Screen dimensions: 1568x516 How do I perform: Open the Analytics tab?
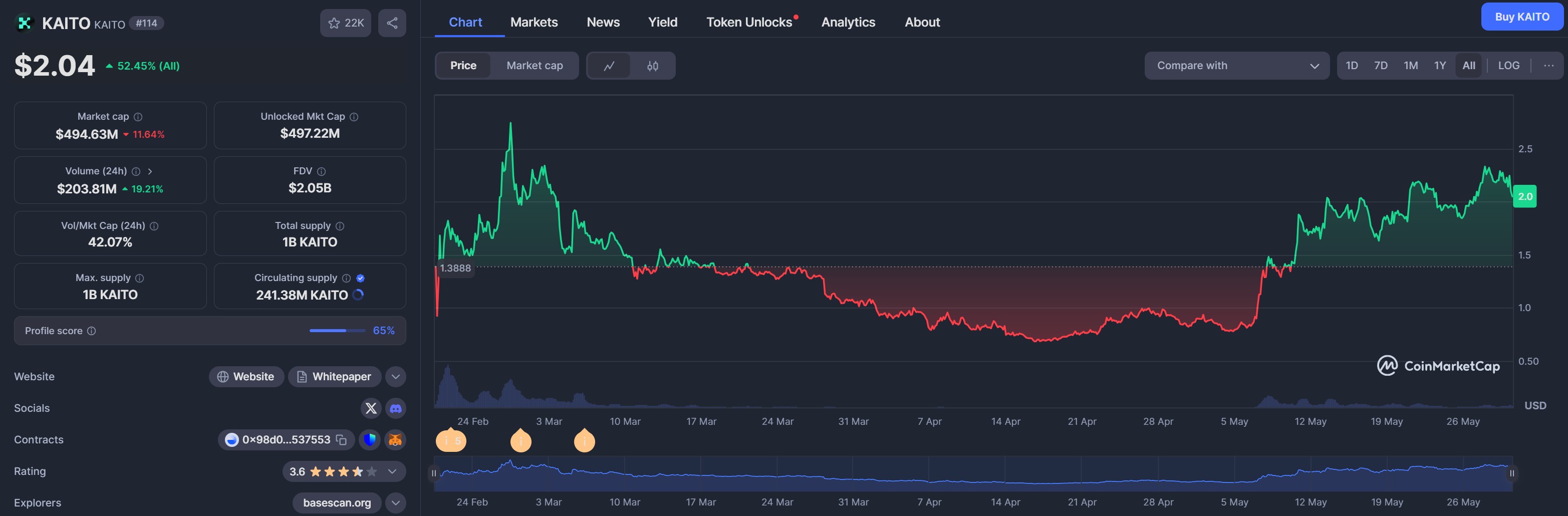pyautogui.click(x=848, y=23)
